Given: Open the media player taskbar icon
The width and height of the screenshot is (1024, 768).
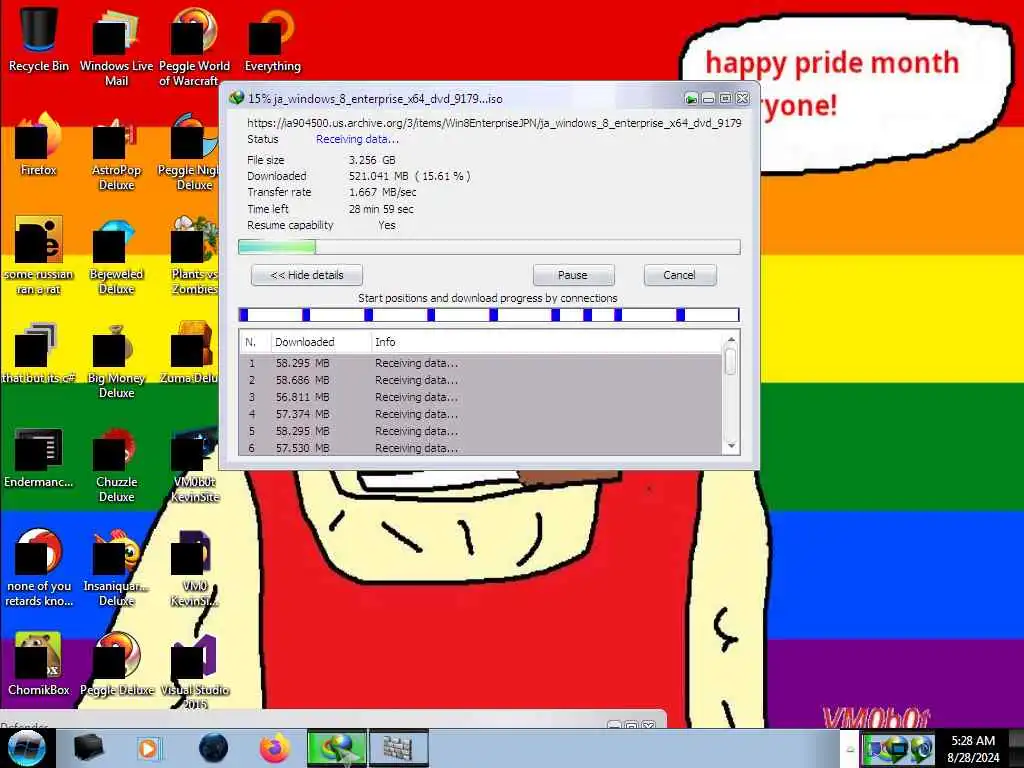Looking at the screenshot, I should (149, 748).
